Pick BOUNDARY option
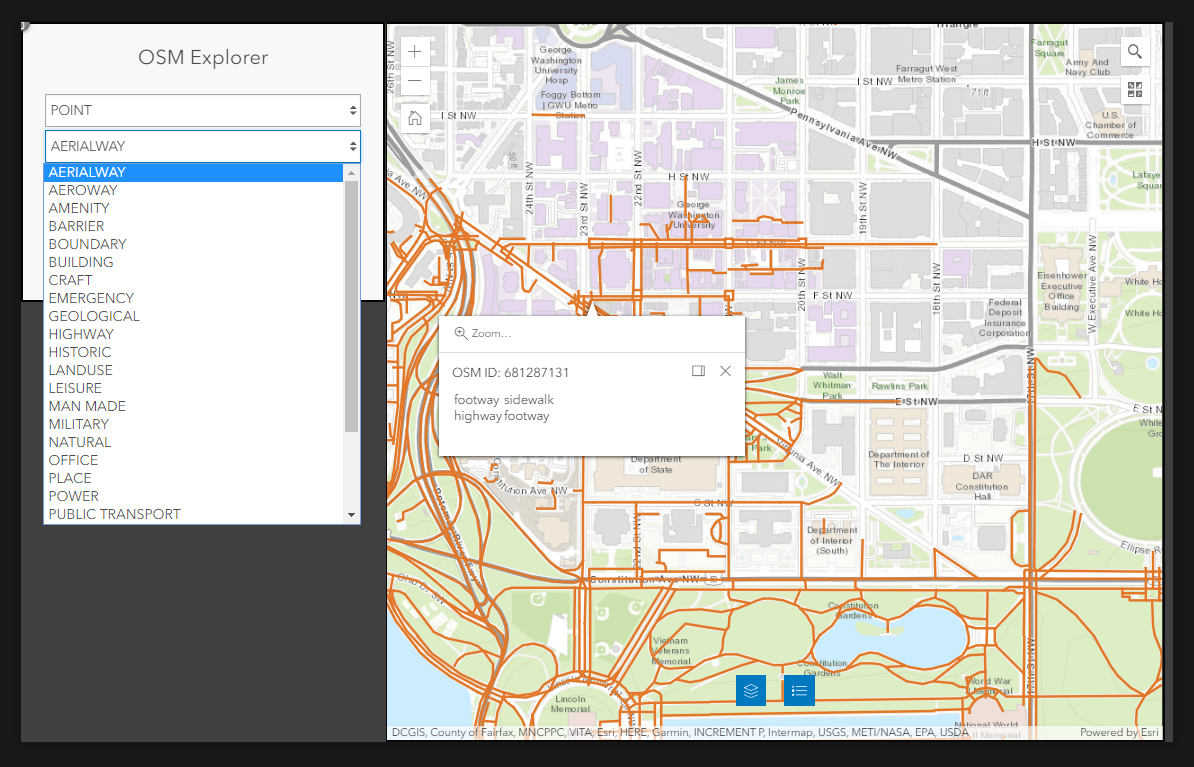Screen dimensions: 1194x767 193,244
